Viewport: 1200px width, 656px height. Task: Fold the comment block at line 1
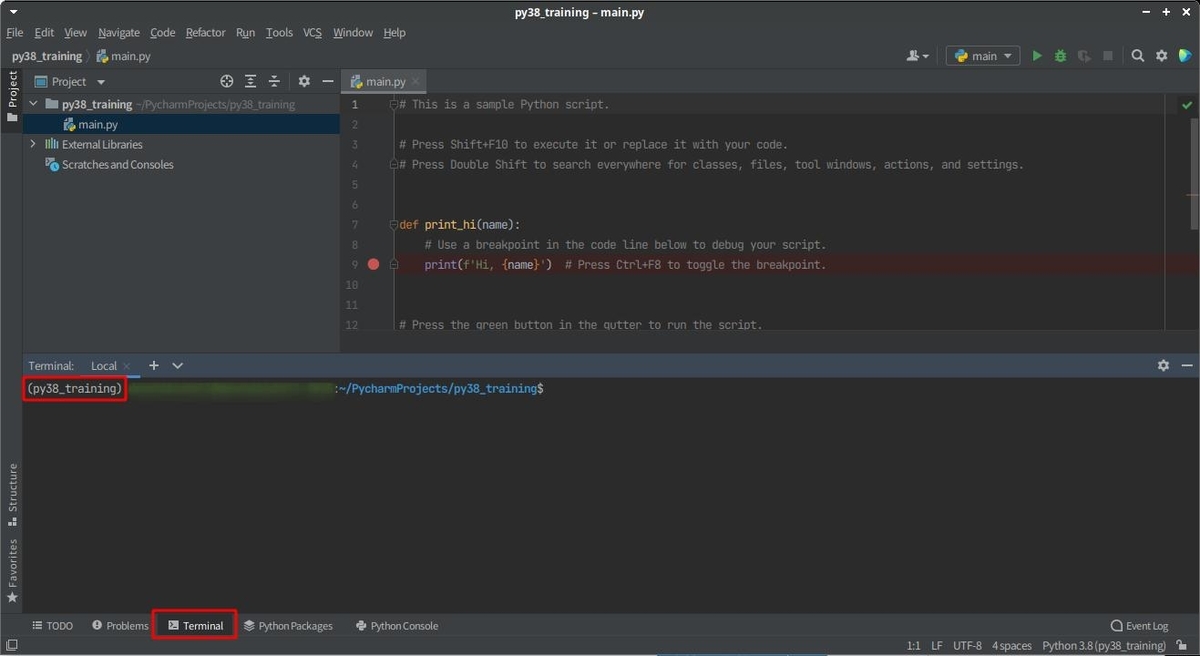pyautogui.click(x=394, y=104)
